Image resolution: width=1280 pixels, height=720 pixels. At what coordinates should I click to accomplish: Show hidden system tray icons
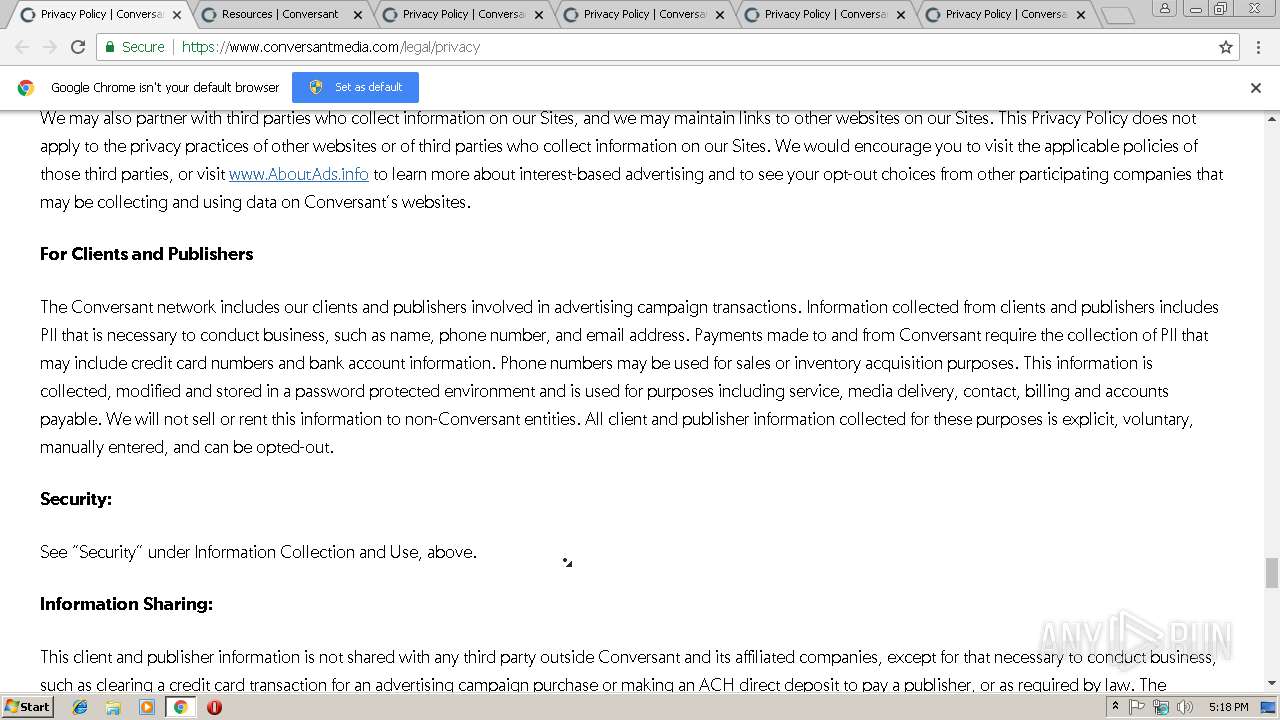[1115, 707]
